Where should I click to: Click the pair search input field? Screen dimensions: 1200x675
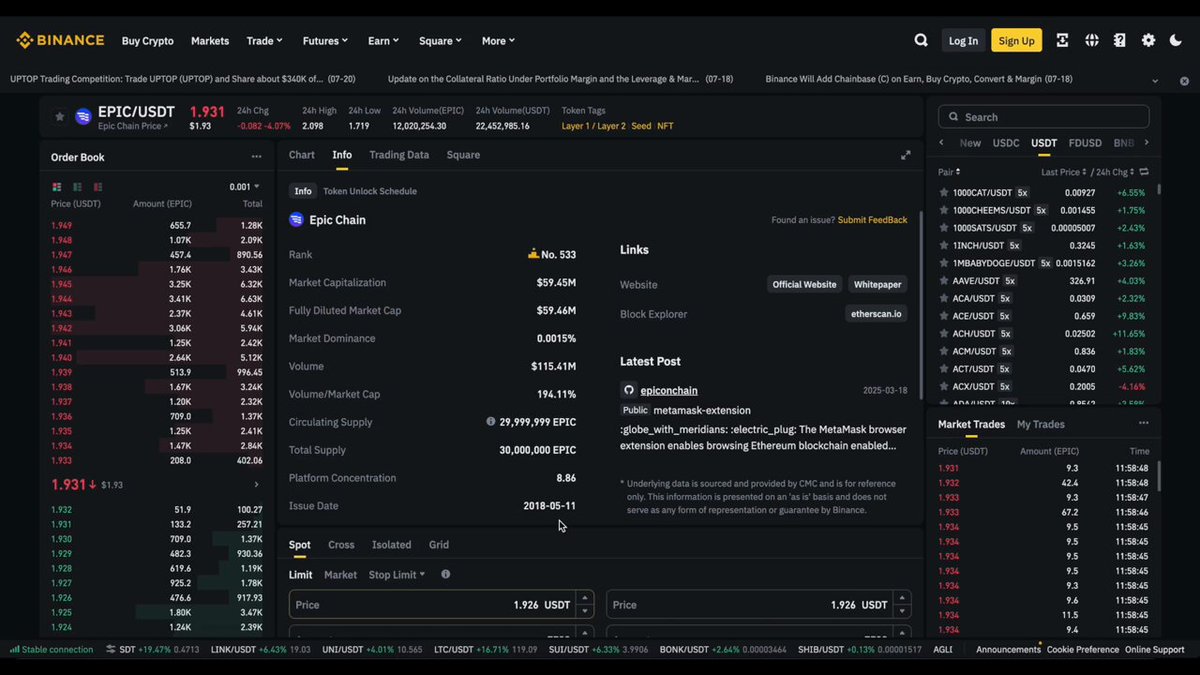tap(1043, 117)
